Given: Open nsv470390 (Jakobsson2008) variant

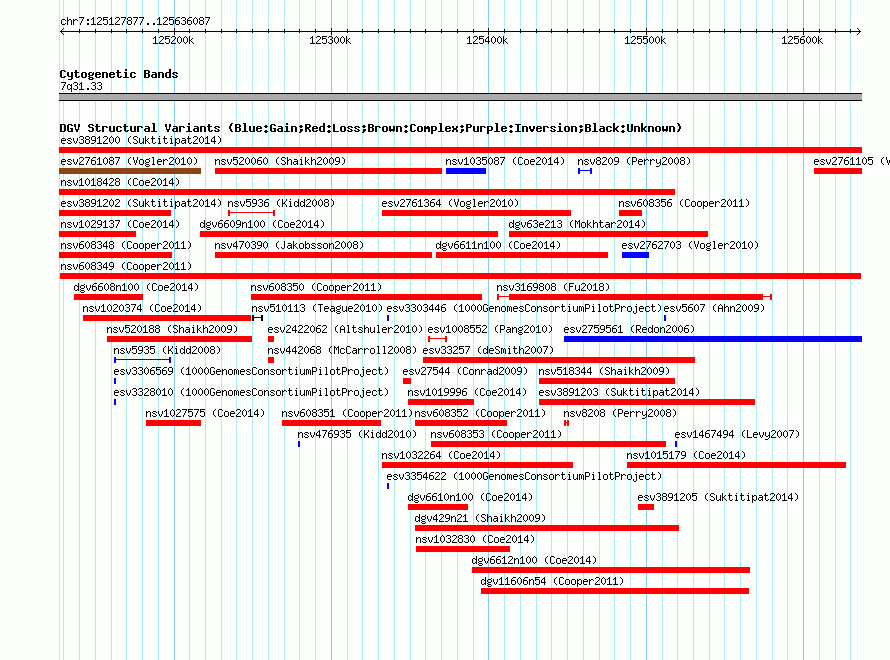Looking at the screenshot, I should pyautogui.click(x=289, y=245).
